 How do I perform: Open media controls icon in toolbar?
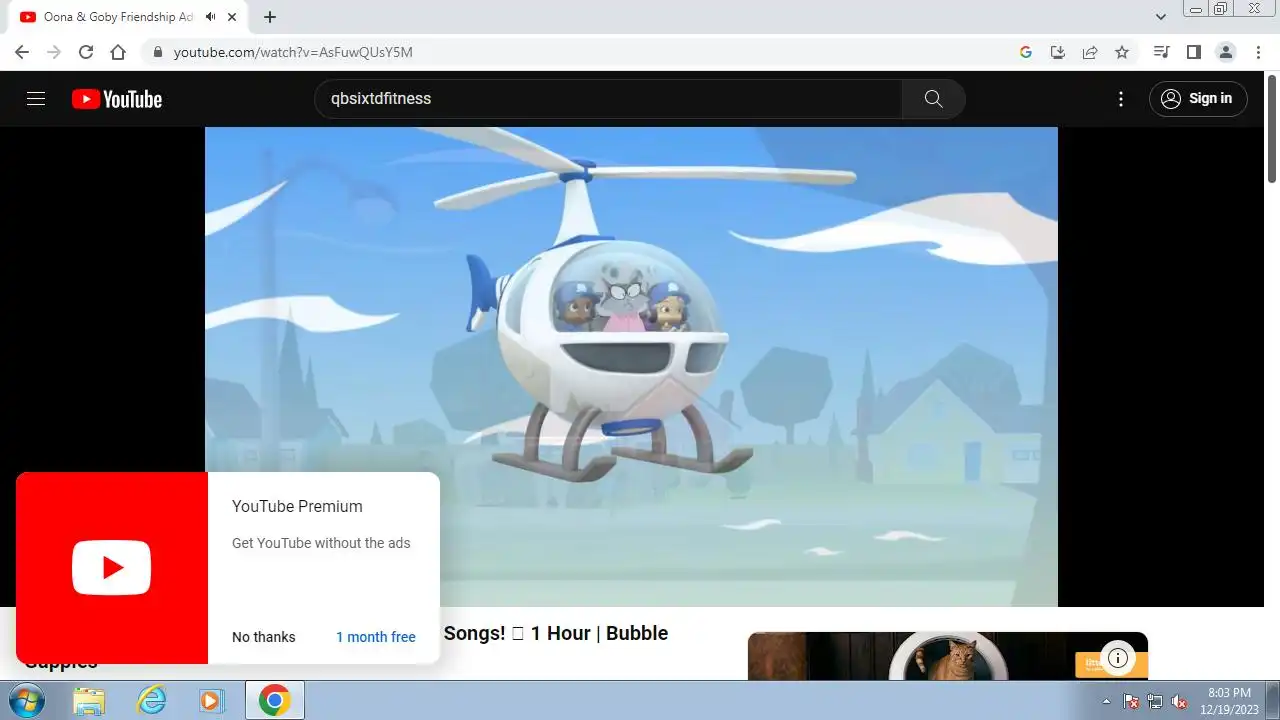coord(1161,52)
